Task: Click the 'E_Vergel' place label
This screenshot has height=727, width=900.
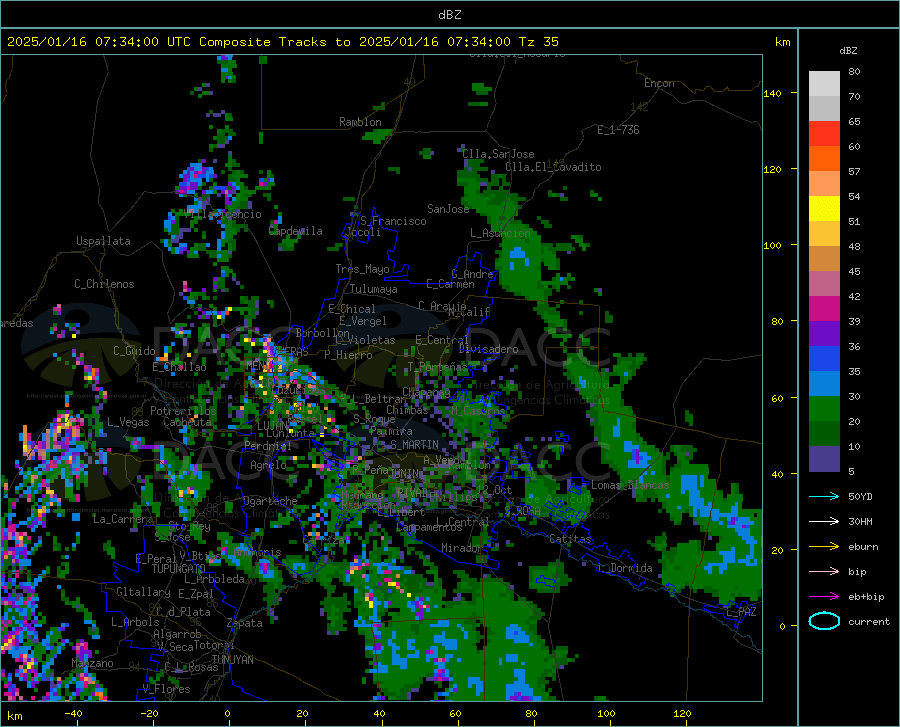Action: point(363,321)
